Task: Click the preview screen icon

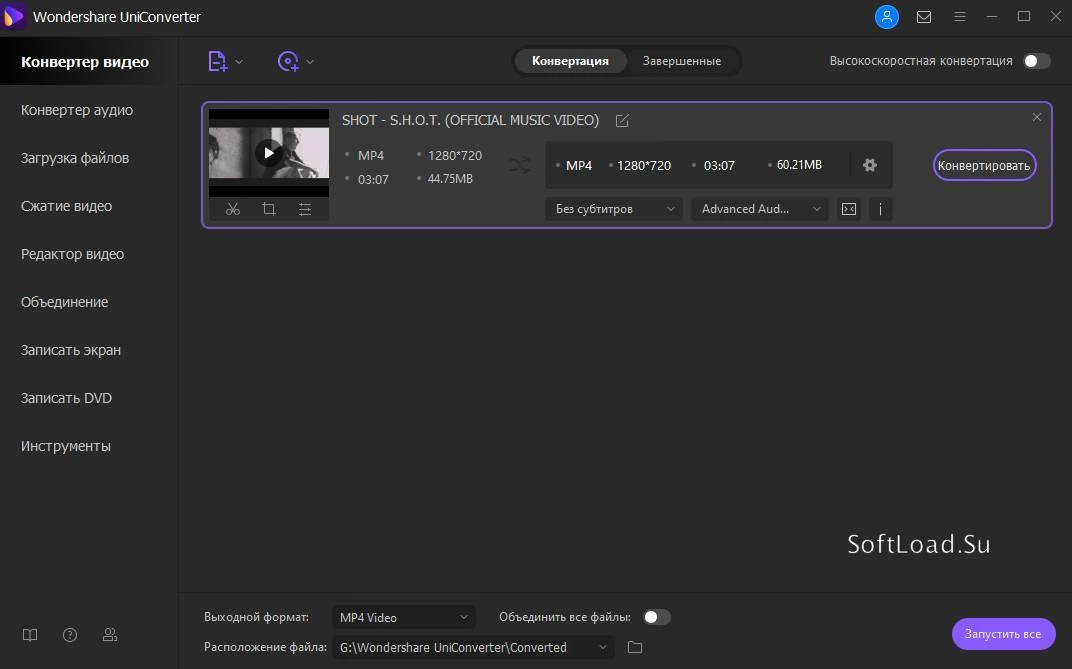Action: 848,209
